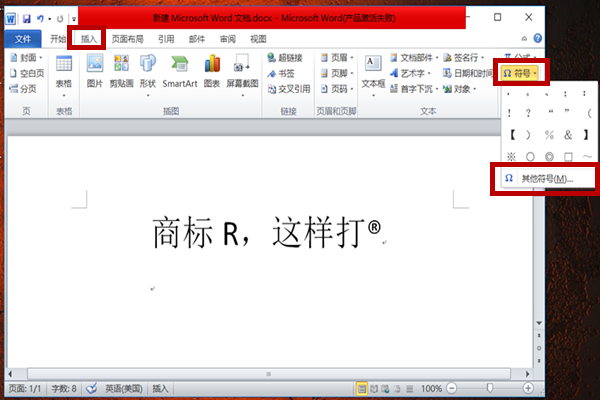
Task: Click the Save icon in quick access toolbar
Action: 26,18
